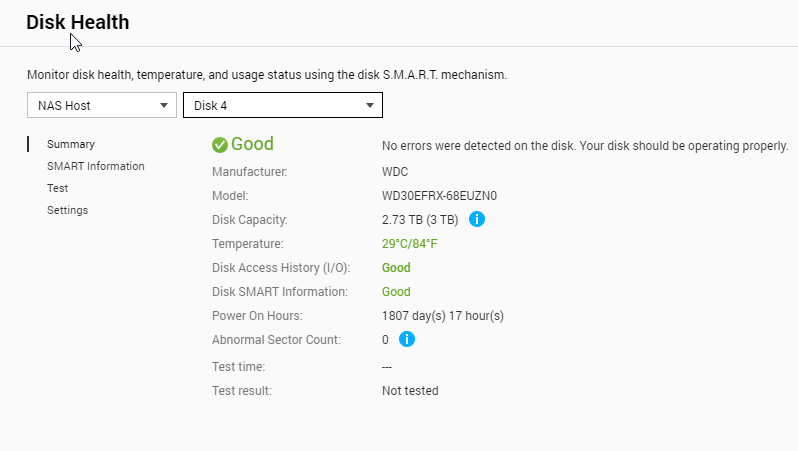
Task: Click the manufacturer value WDC
Action: (x=395, y=171)
